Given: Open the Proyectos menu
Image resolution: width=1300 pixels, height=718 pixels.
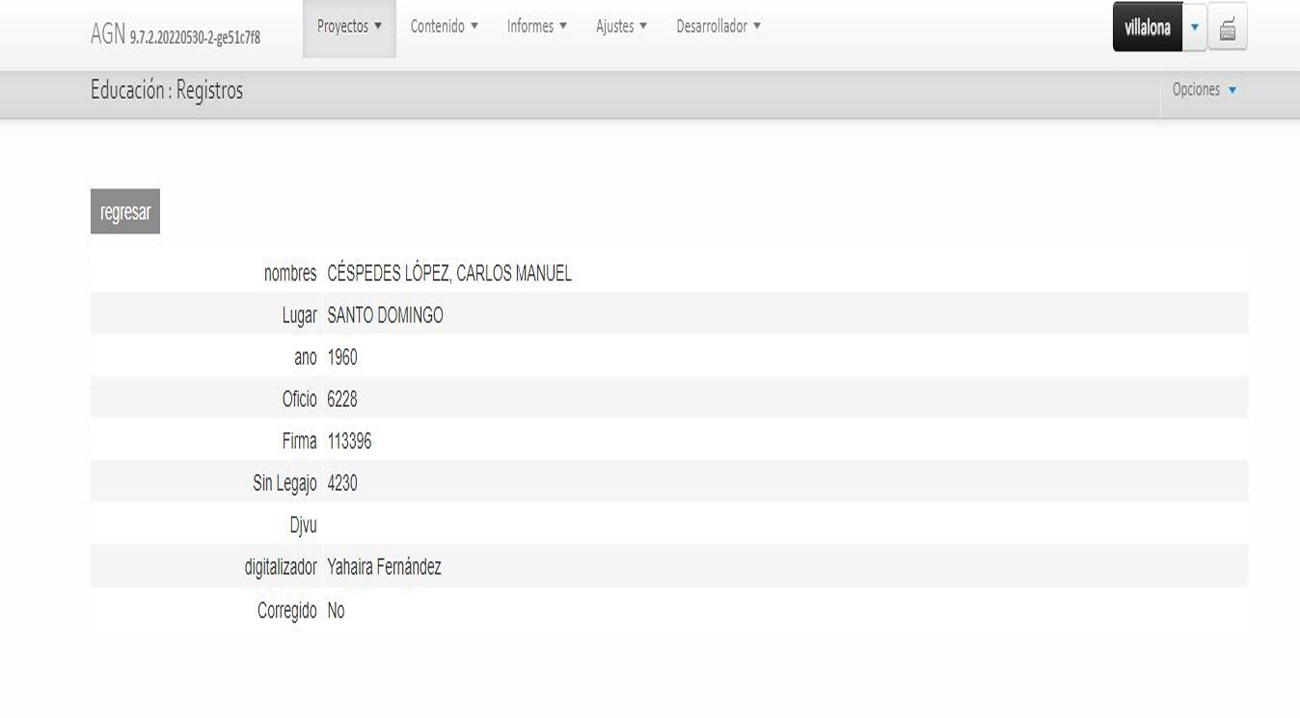Looking at the screenshot, I should pos(349,27).
